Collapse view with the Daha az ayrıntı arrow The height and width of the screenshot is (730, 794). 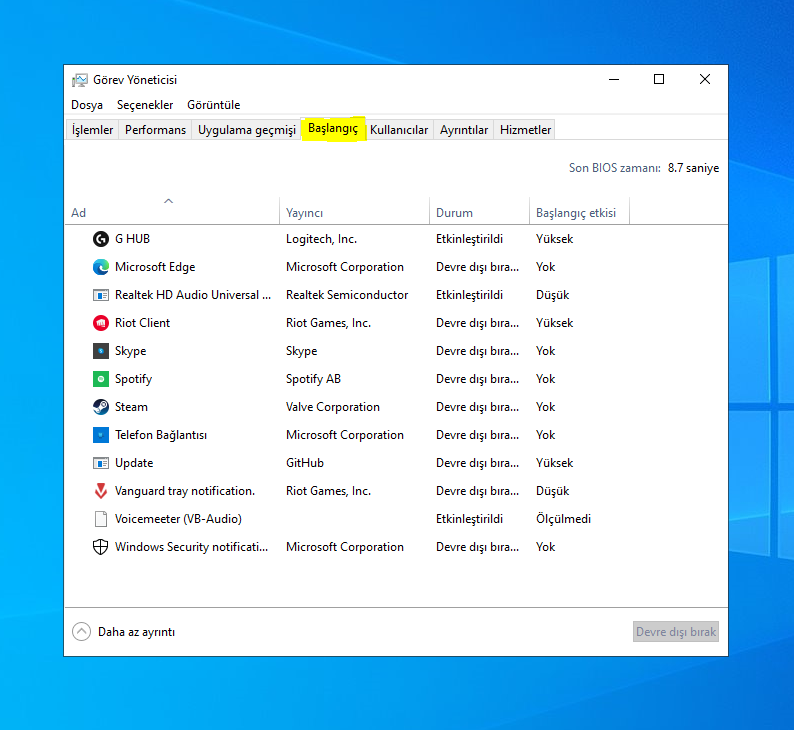pyautogui.click(x=82, y=632)
